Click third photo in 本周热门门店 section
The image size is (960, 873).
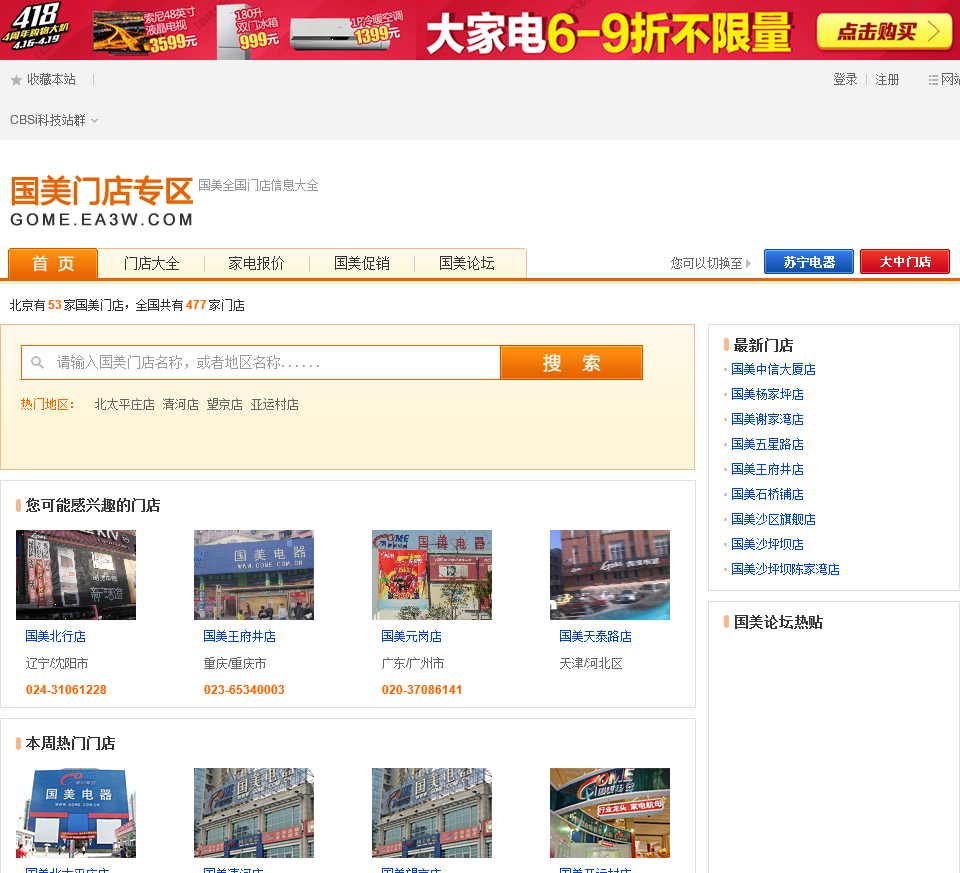pos(432,813)
